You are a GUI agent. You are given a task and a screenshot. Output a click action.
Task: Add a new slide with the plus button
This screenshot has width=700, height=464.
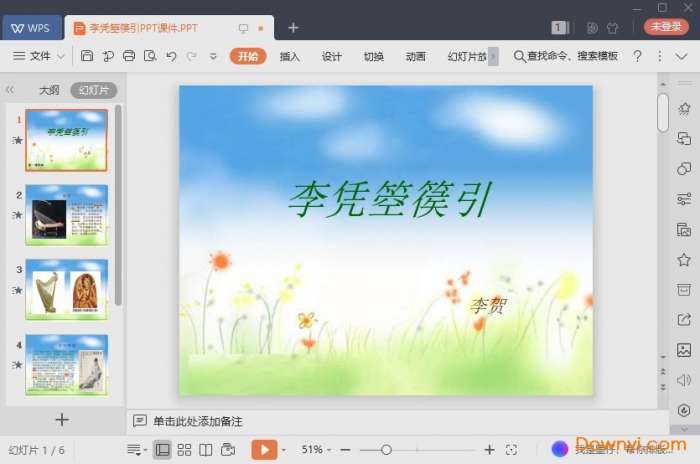62,420
